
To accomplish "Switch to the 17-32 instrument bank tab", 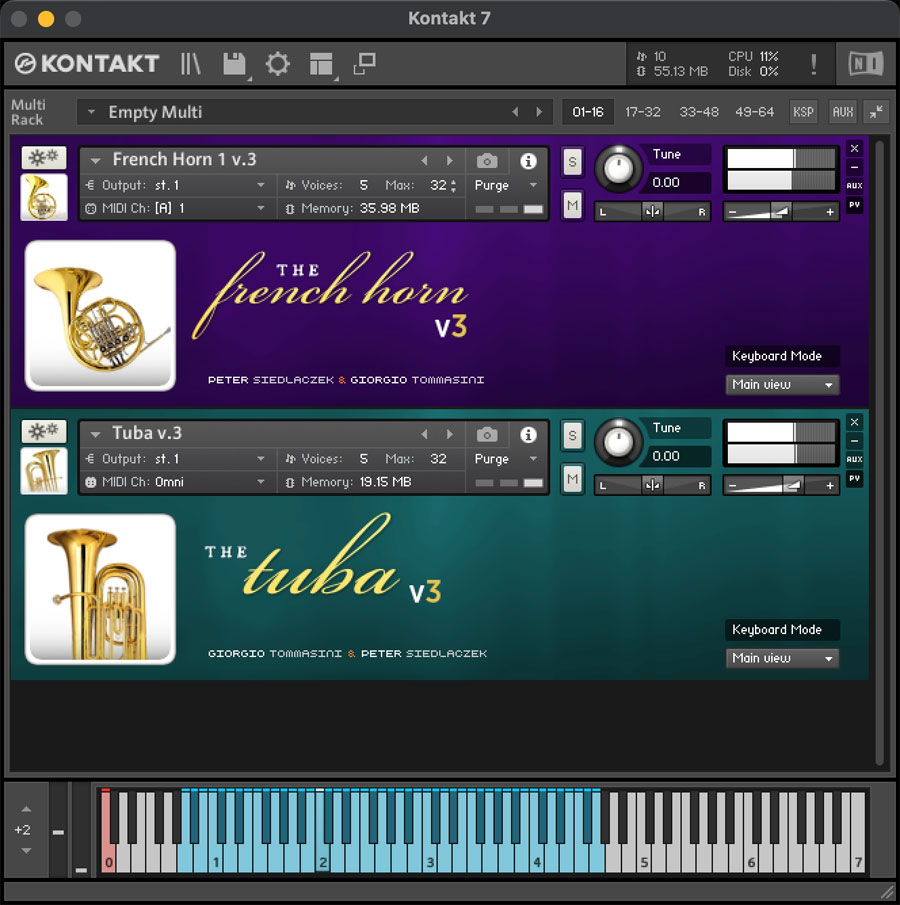I will tap(643, 112).
